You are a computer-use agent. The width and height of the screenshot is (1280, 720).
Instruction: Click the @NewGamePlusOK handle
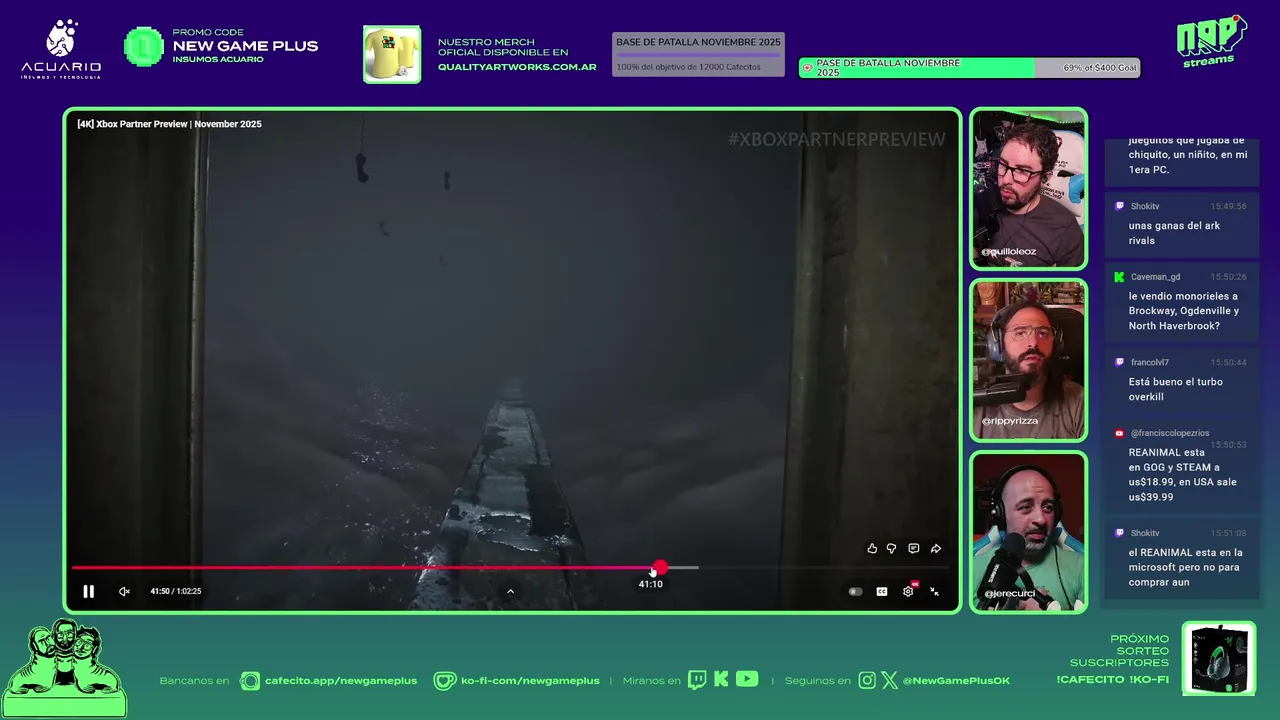coord(956,680)
